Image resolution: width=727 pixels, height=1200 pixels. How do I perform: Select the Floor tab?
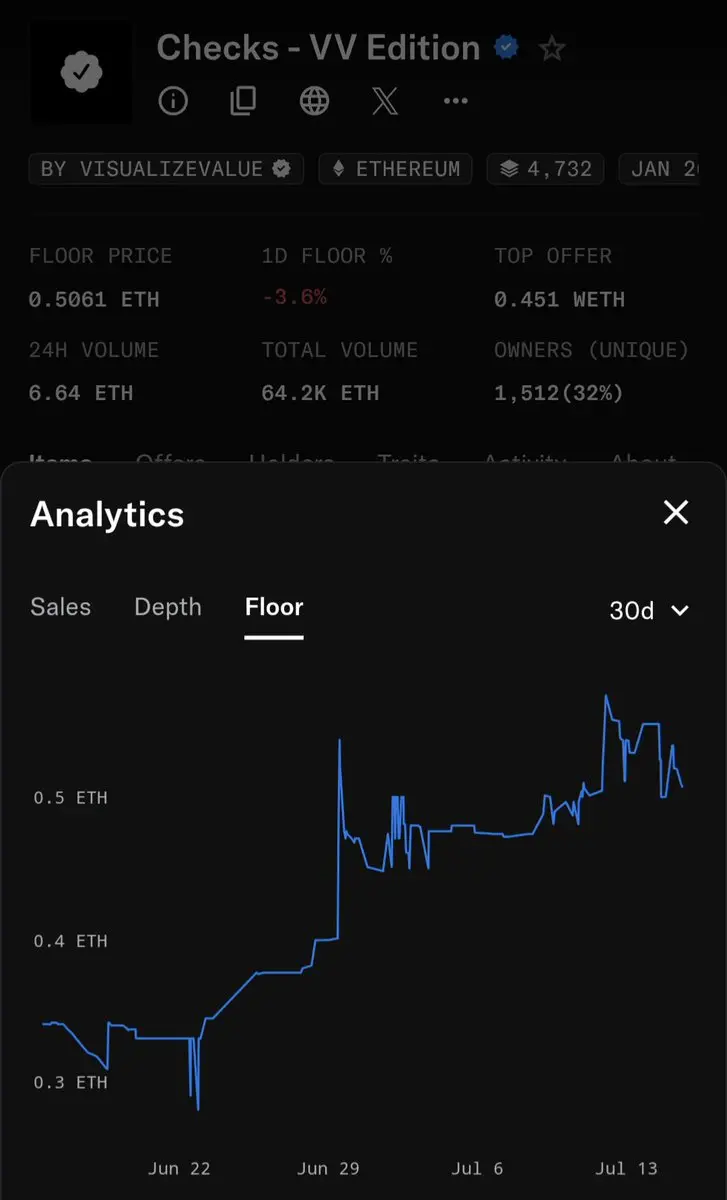tap(274, 607)
